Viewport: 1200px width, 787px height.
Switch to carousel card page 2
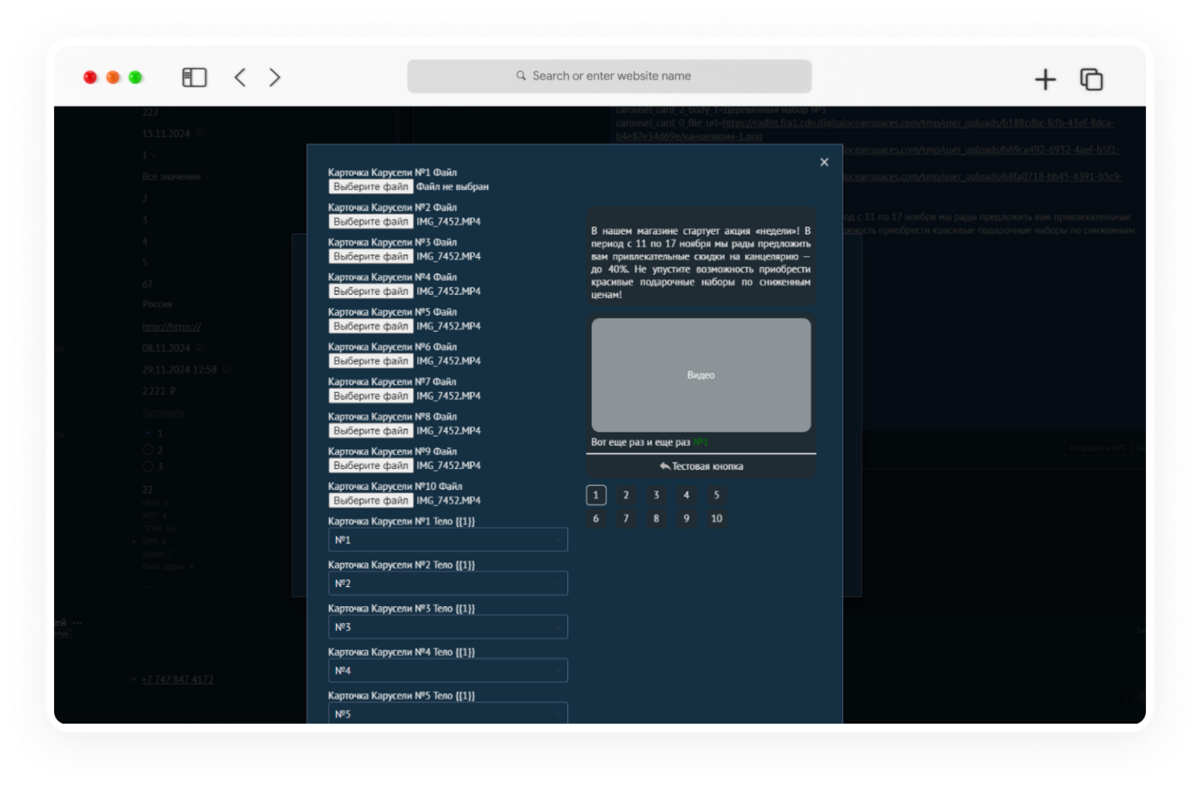[626, 495]
